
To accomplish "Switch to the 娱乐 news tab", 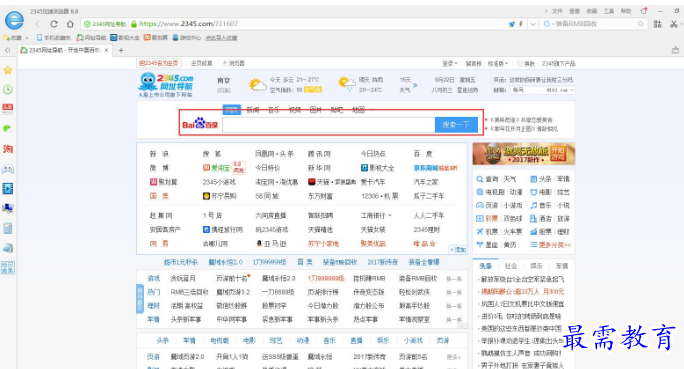I will click(536, 266).
